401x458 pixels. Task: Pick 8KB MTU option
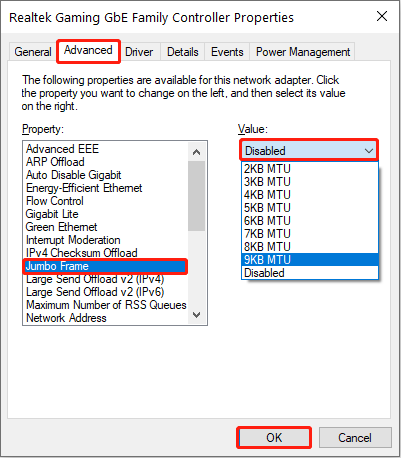click(310, 247)
